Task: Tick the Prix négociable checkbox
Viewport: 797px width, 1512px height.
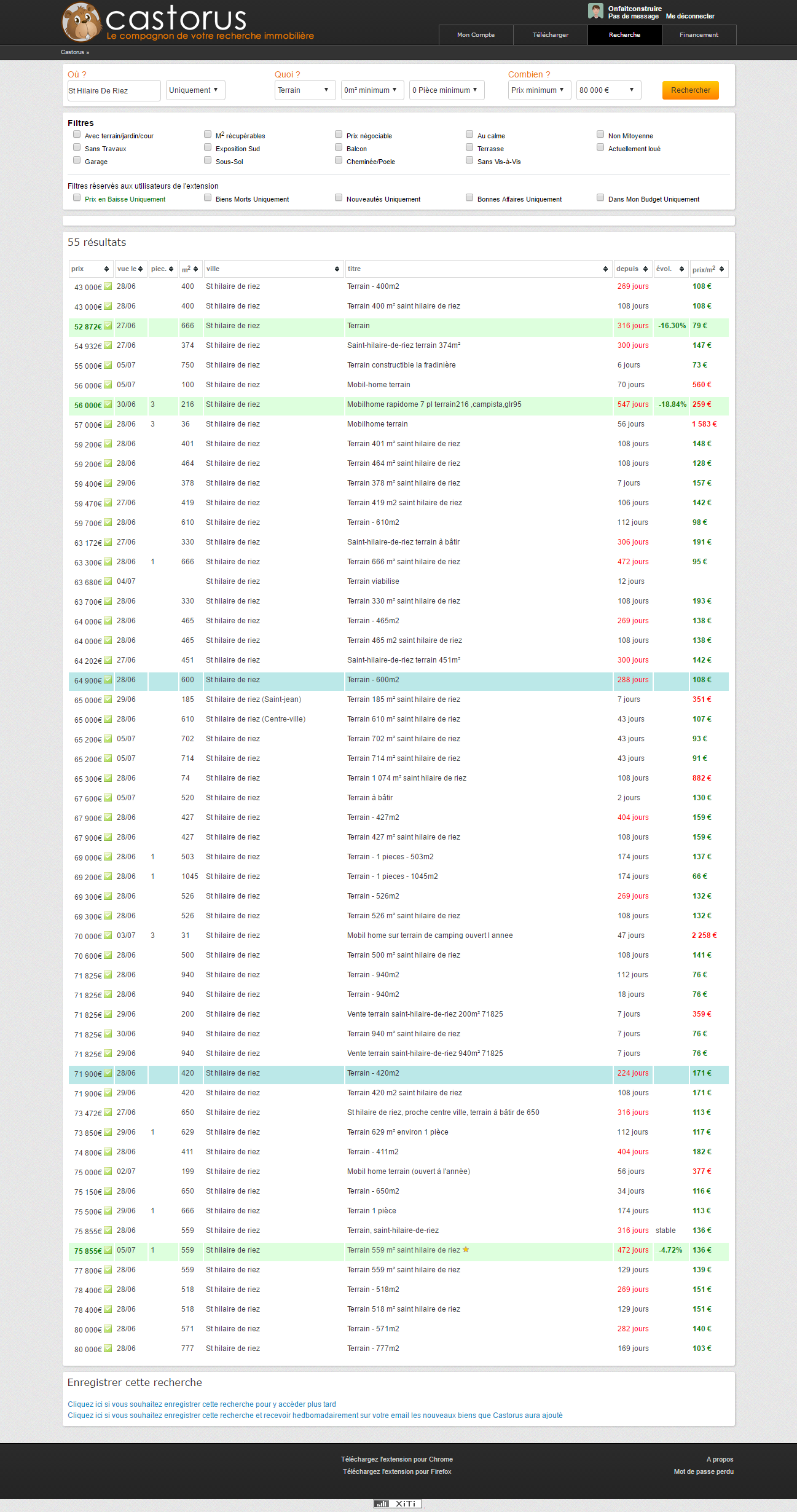Action: pos(339,134)
